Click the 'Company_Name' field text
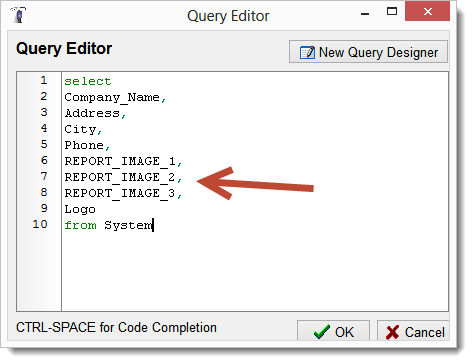This screenshot has height=363, width=472. click(112, 97)
